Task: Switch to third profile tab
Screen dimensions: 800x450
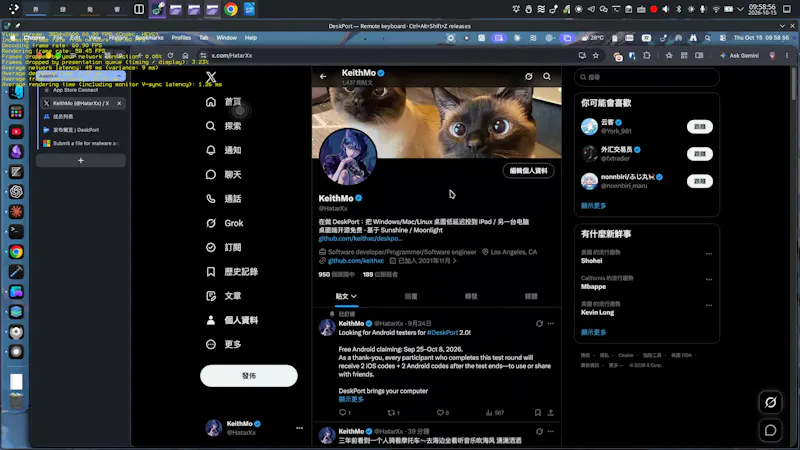Action: click(471, 296)
